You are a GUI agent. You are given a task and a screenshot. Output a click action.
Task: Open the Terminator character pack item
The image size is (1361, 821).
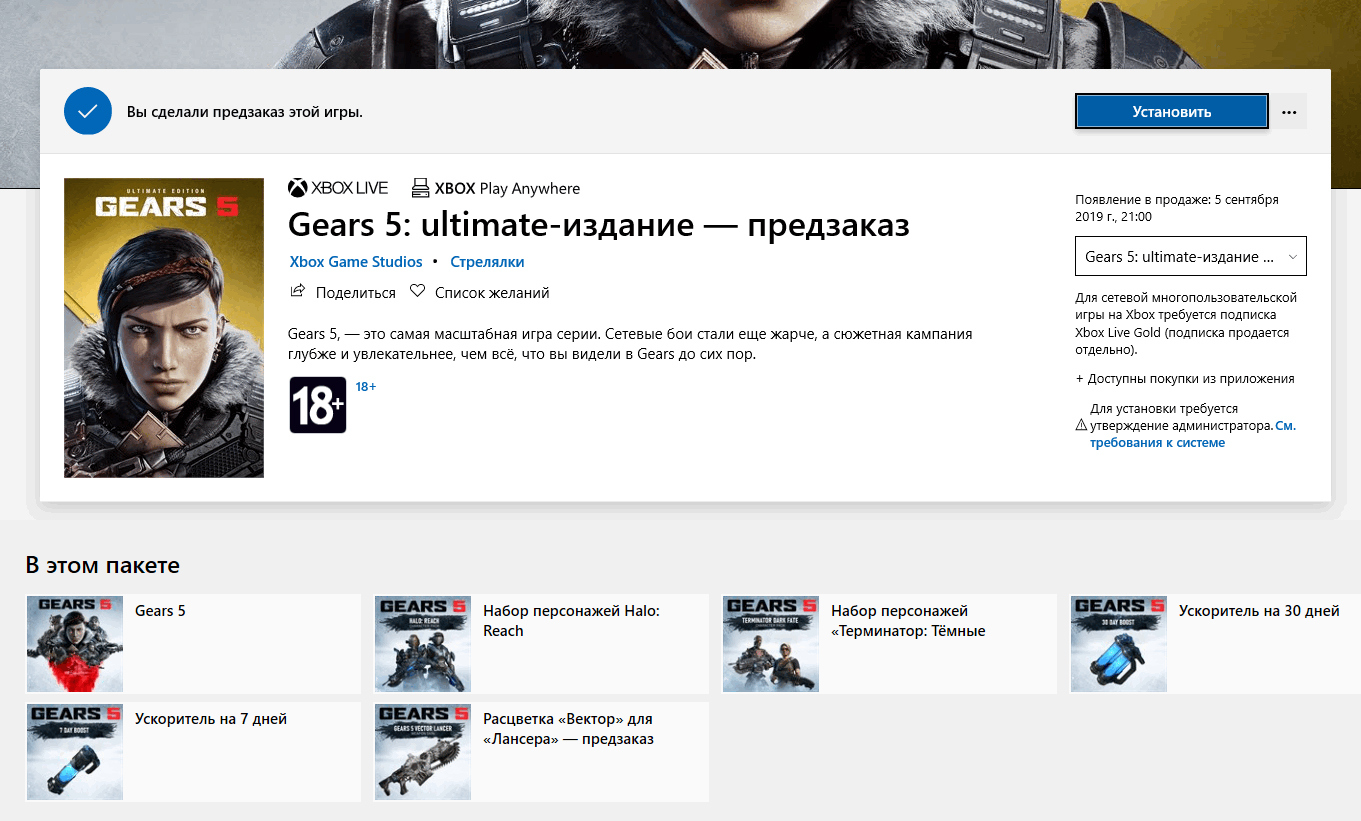(x=889, y=644)
